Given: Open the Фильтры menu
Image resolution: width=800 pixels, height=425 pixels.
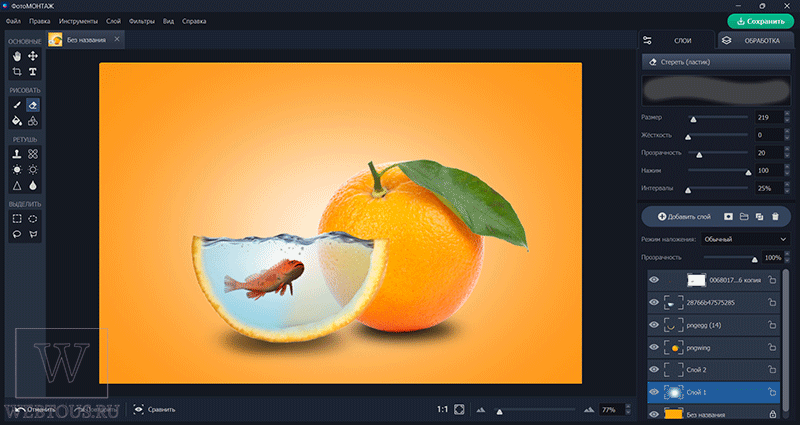Looking at the screenshot, I should tap(142, 21).
